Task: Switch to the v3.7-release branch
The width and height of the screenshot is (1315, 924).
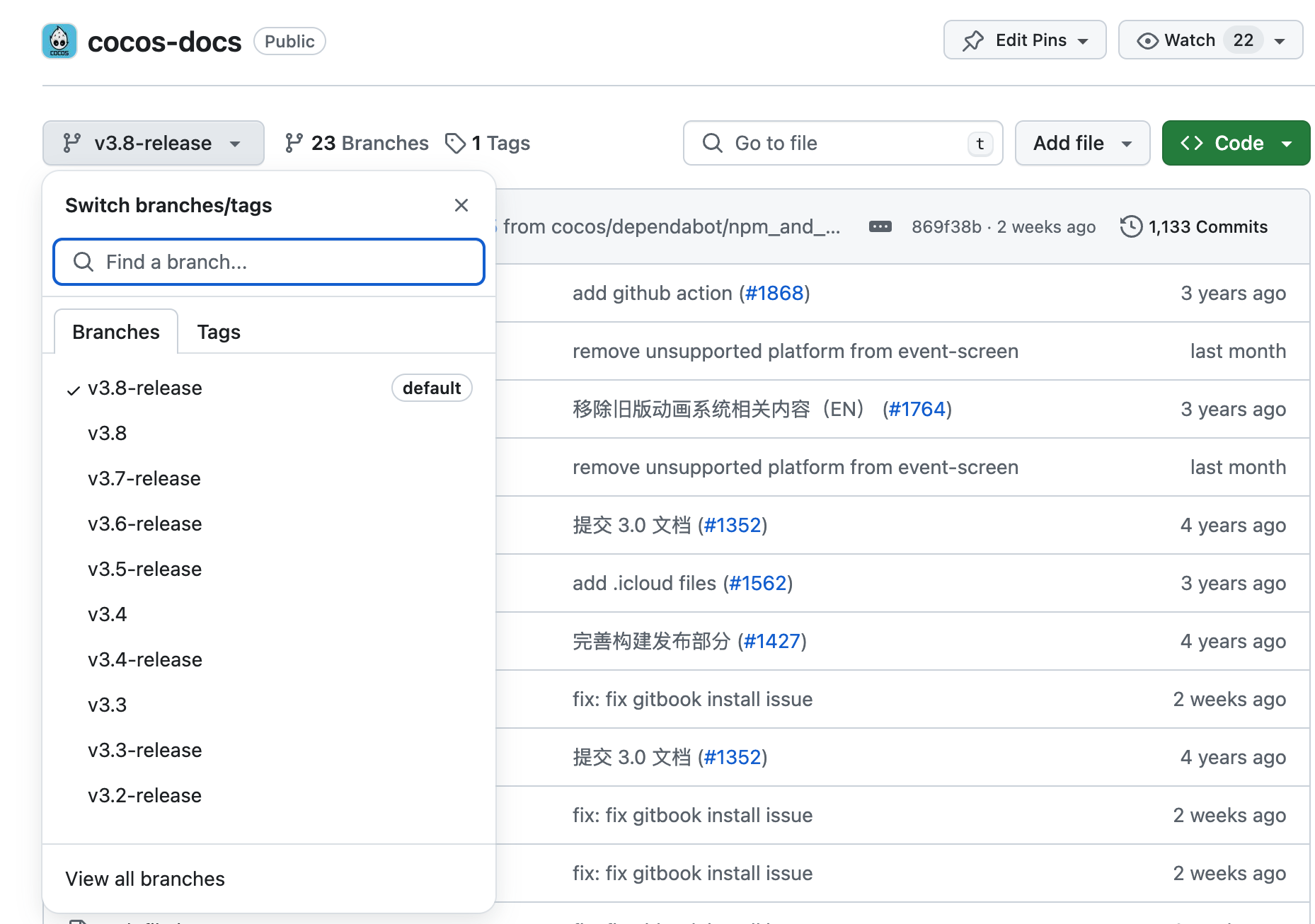Action: click(144, 478)
